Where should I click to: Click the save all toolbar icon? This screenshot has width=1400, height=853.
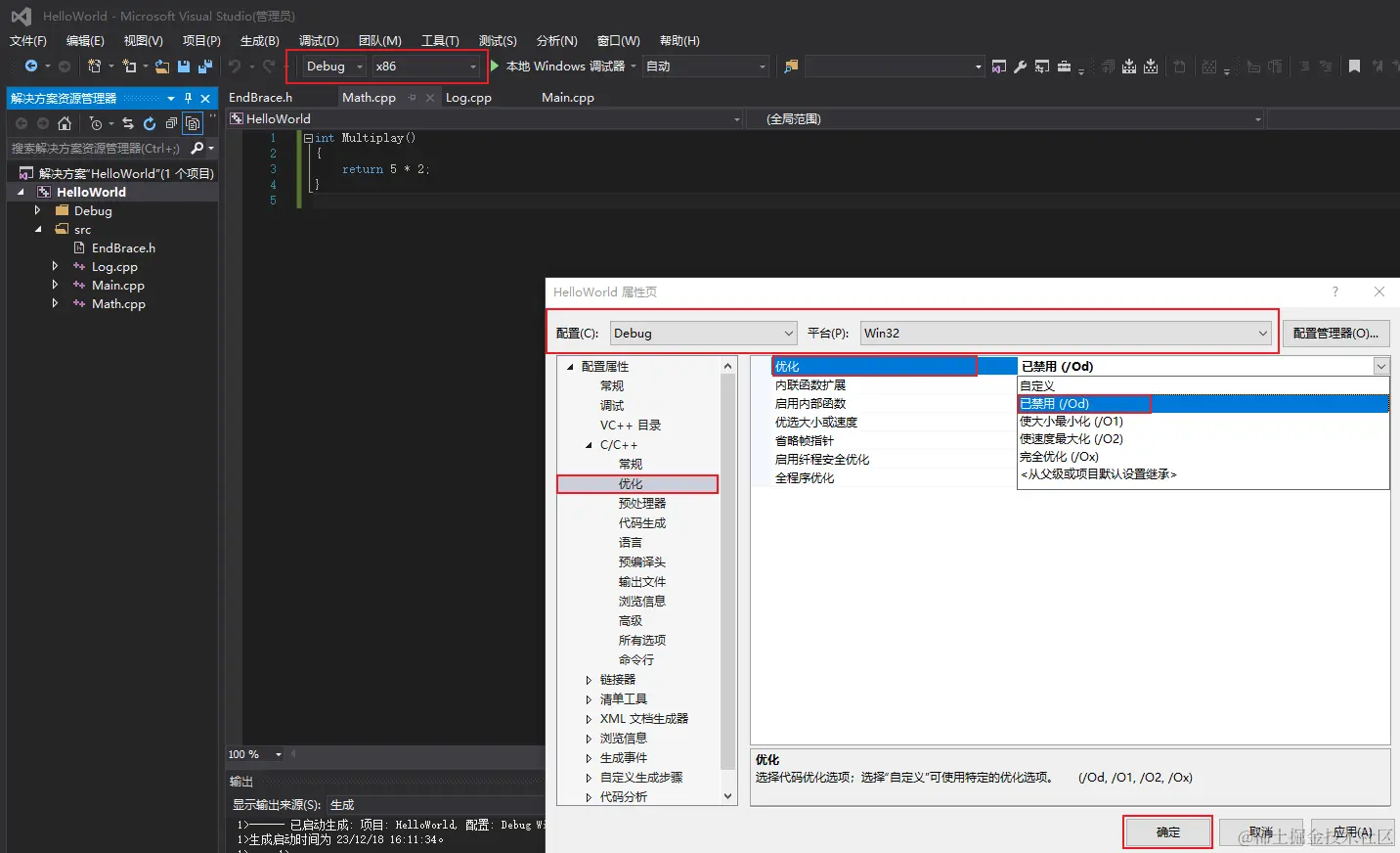point(204,67)
